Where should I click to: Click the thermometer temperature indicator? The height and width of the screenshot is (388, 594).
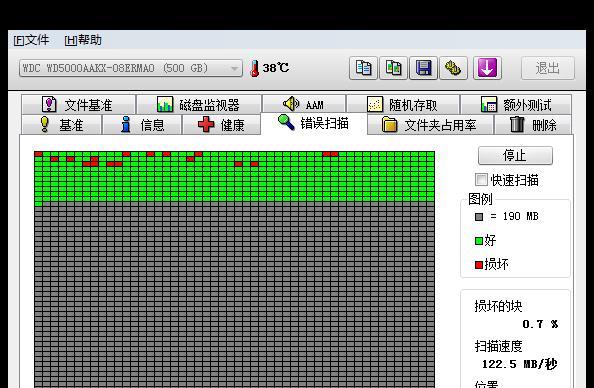coord(255,69)
